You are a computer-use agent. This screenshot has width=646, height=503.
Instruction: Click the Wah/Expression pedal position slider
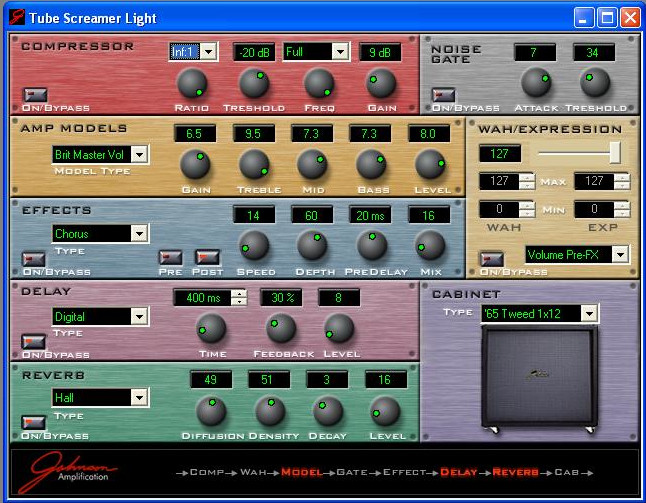[x=615, y=153]
